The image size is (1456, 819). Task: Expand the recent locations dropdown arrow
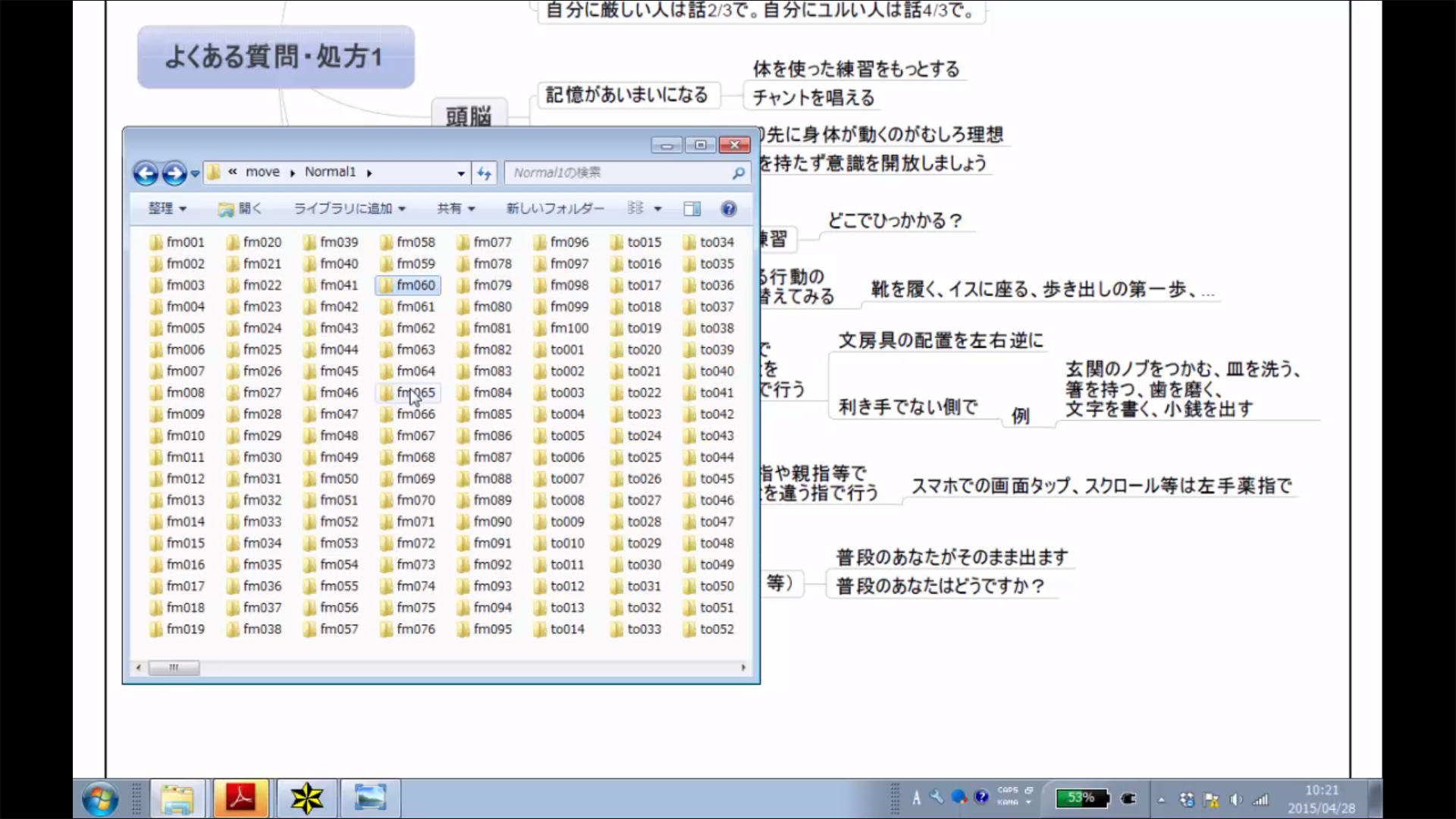[195, 174]
